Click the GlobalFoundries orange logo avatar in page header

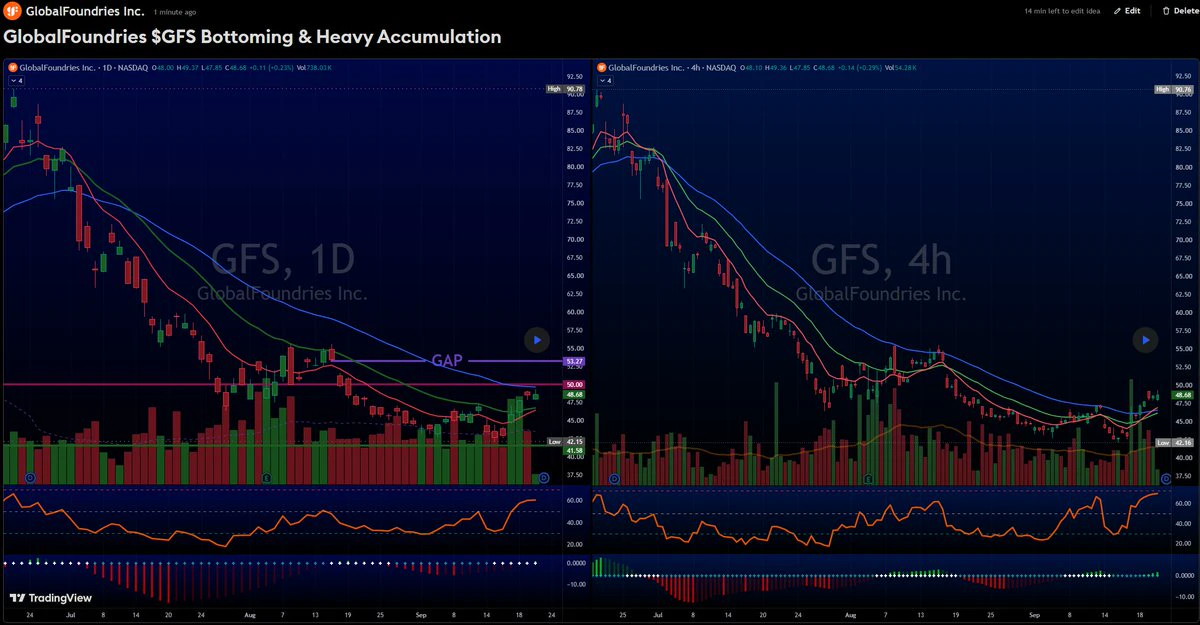click(x=13, y=11)
